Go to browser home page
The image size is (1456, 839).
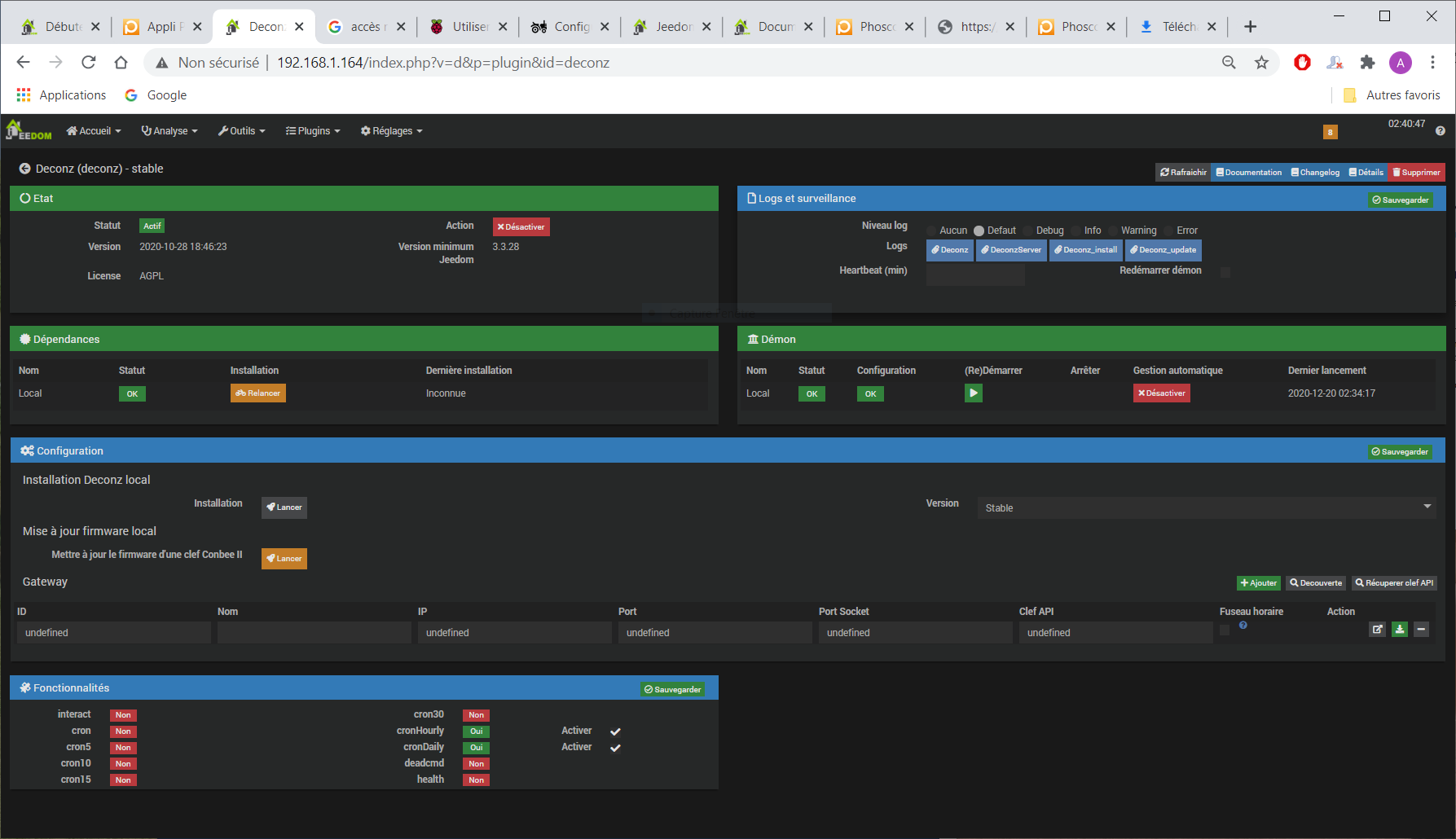pyautogui.click(x=121, y=63)
